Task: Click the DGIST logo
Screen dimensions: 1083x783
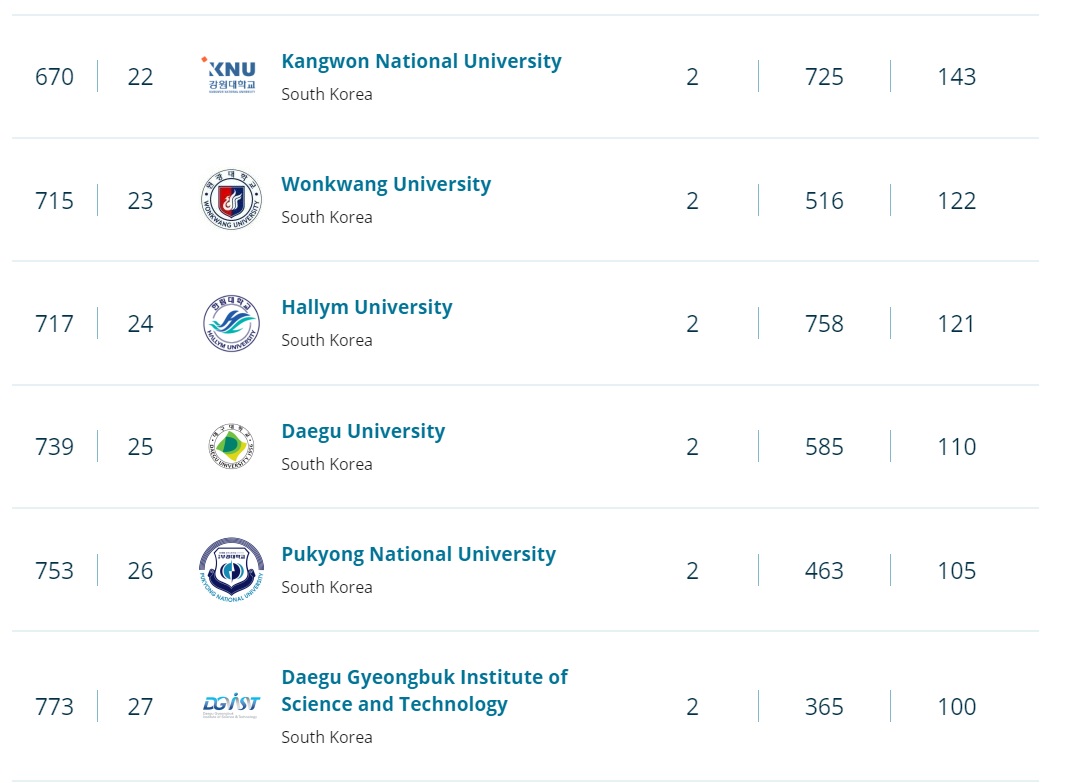Action: click(x=231, y=707)
